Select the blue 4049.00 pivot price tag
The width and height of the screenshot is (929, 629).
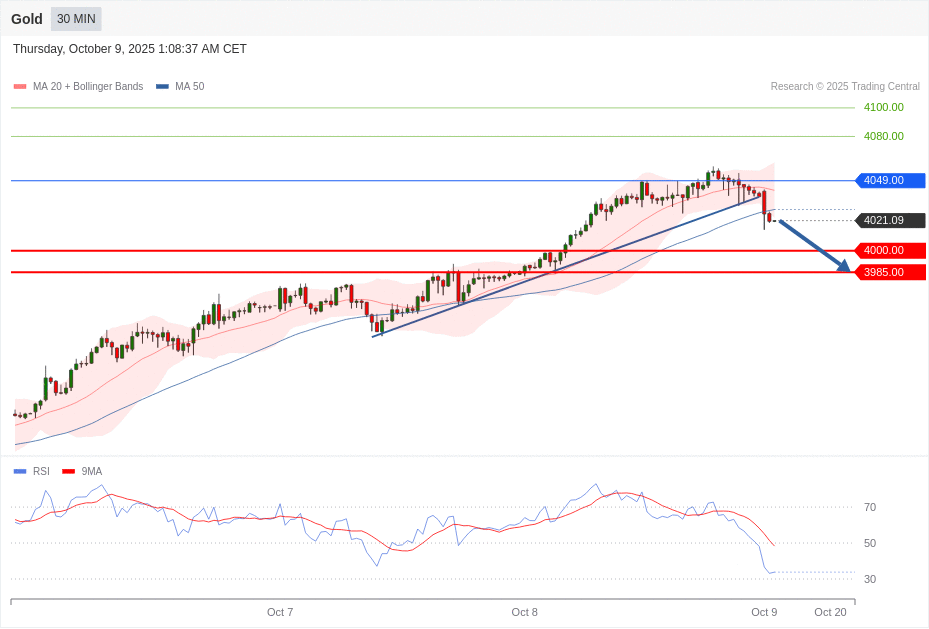pyautogui.click(x=889, y=181)
